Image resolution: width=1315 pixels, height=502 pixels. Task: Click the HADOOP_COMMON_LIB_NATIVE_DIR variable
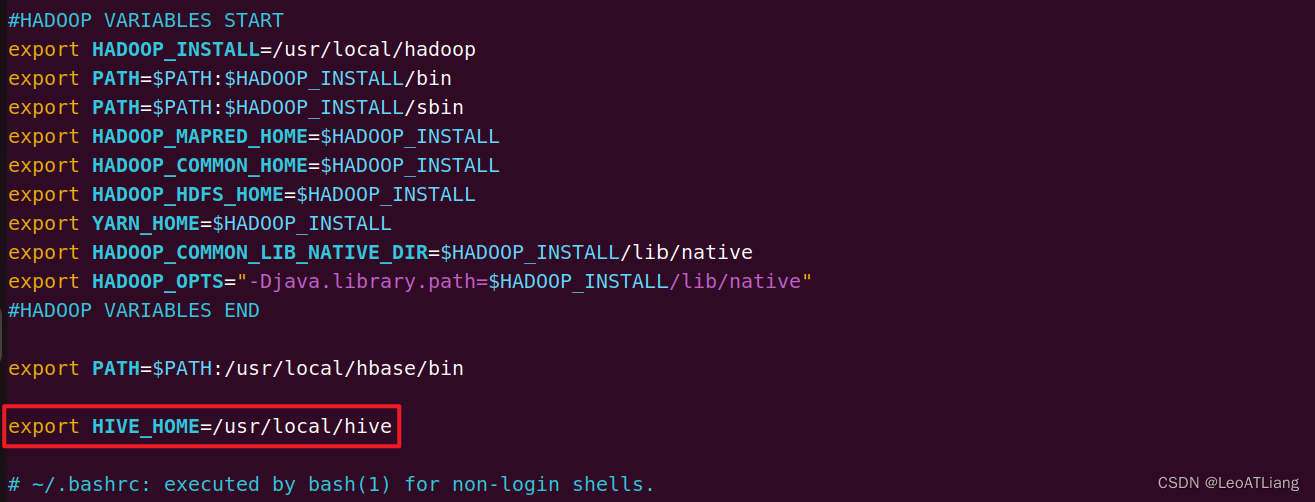[x=259, y=252]
